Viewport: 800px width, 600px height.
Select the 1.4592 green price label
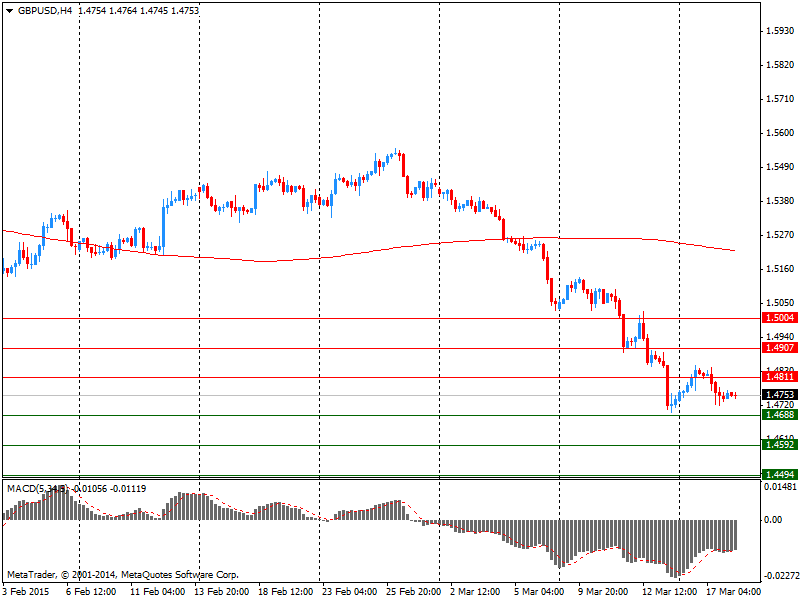tap(780, 444)
